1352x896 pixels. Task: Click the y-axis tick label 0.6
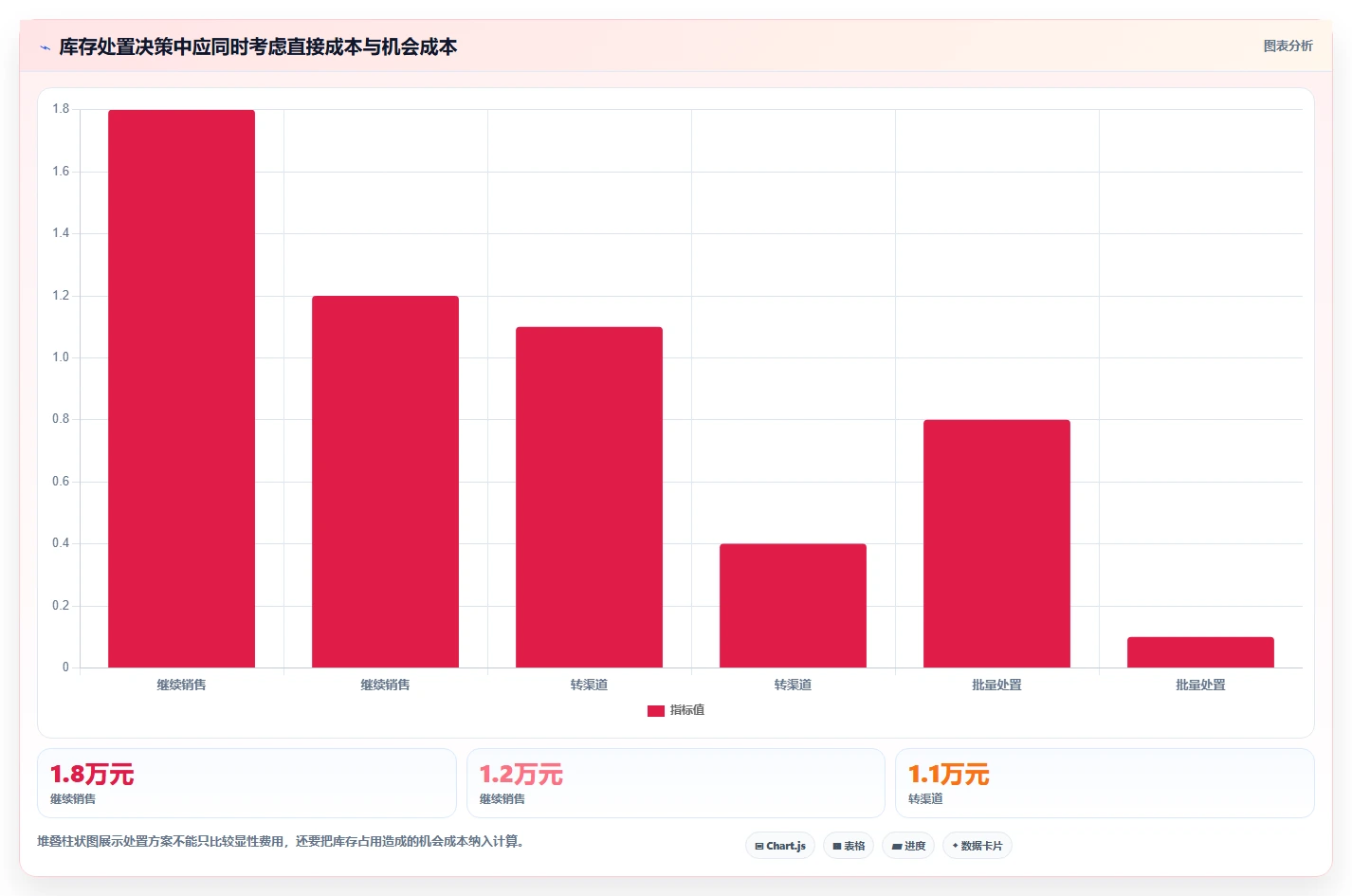pos(61,482)
